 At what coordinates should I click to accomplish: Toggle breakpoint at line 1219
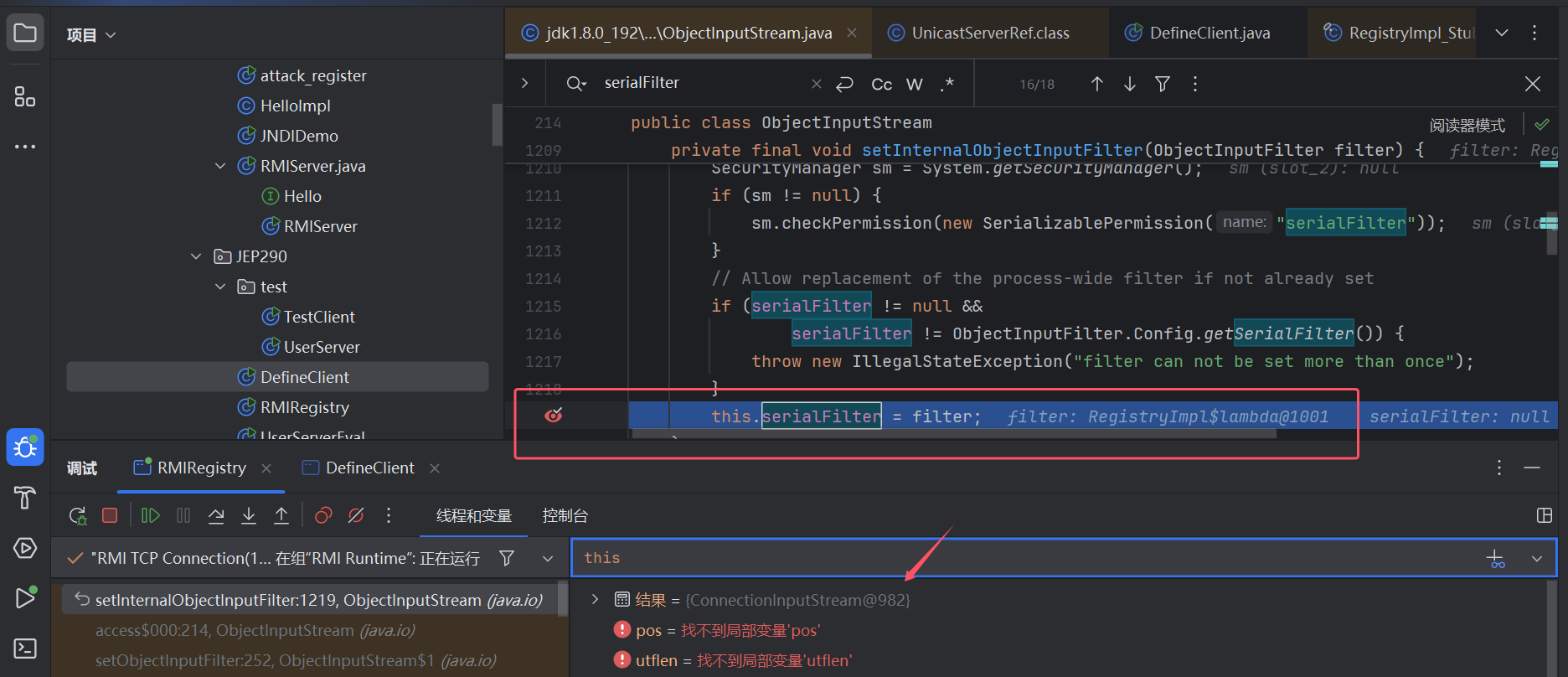[554, 416]
